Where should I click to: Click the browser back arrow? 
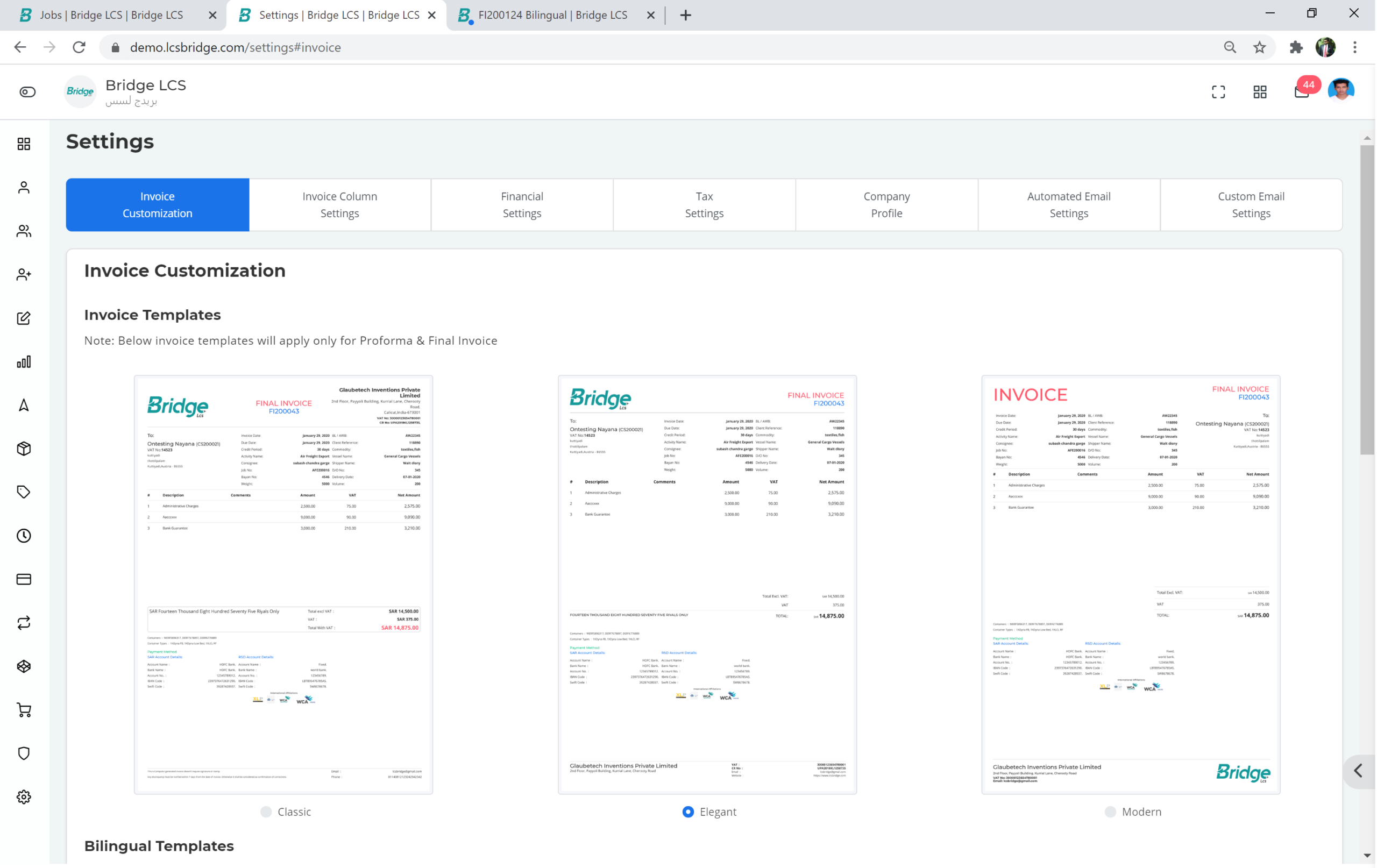[20, 47]
